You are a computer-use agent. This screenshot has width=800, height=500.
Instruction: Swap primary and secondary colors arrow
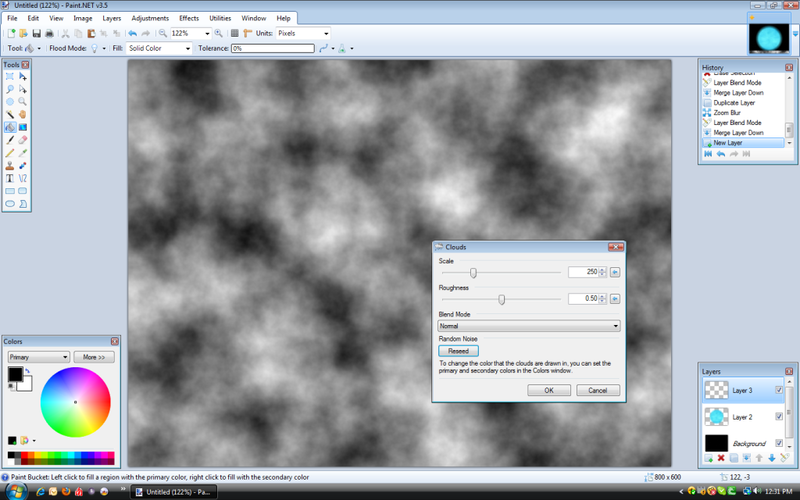click(27, 370)
